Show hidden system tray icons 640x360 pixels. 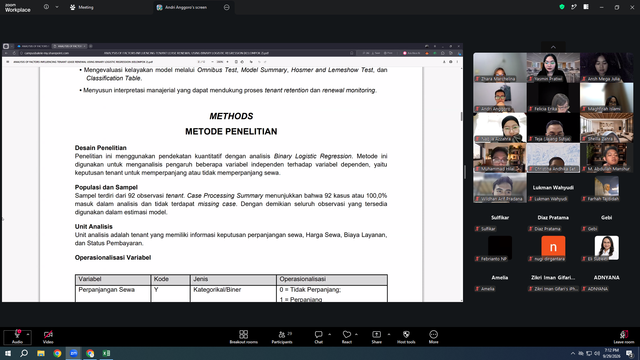point(573,353)
